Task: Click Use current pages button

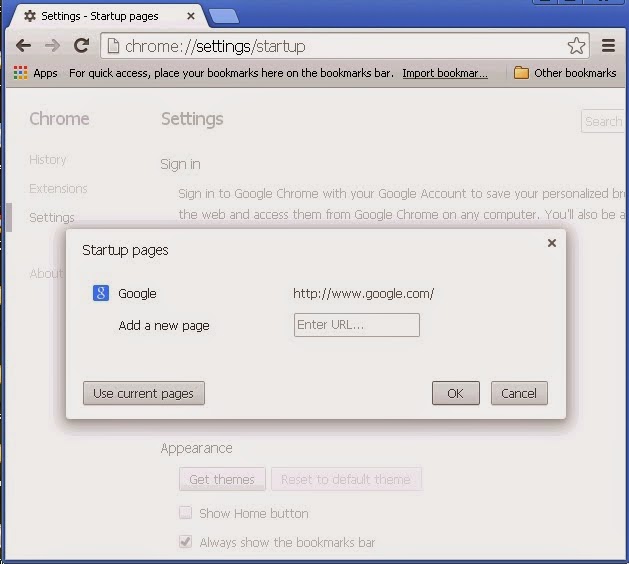Action: coord(144,393)
